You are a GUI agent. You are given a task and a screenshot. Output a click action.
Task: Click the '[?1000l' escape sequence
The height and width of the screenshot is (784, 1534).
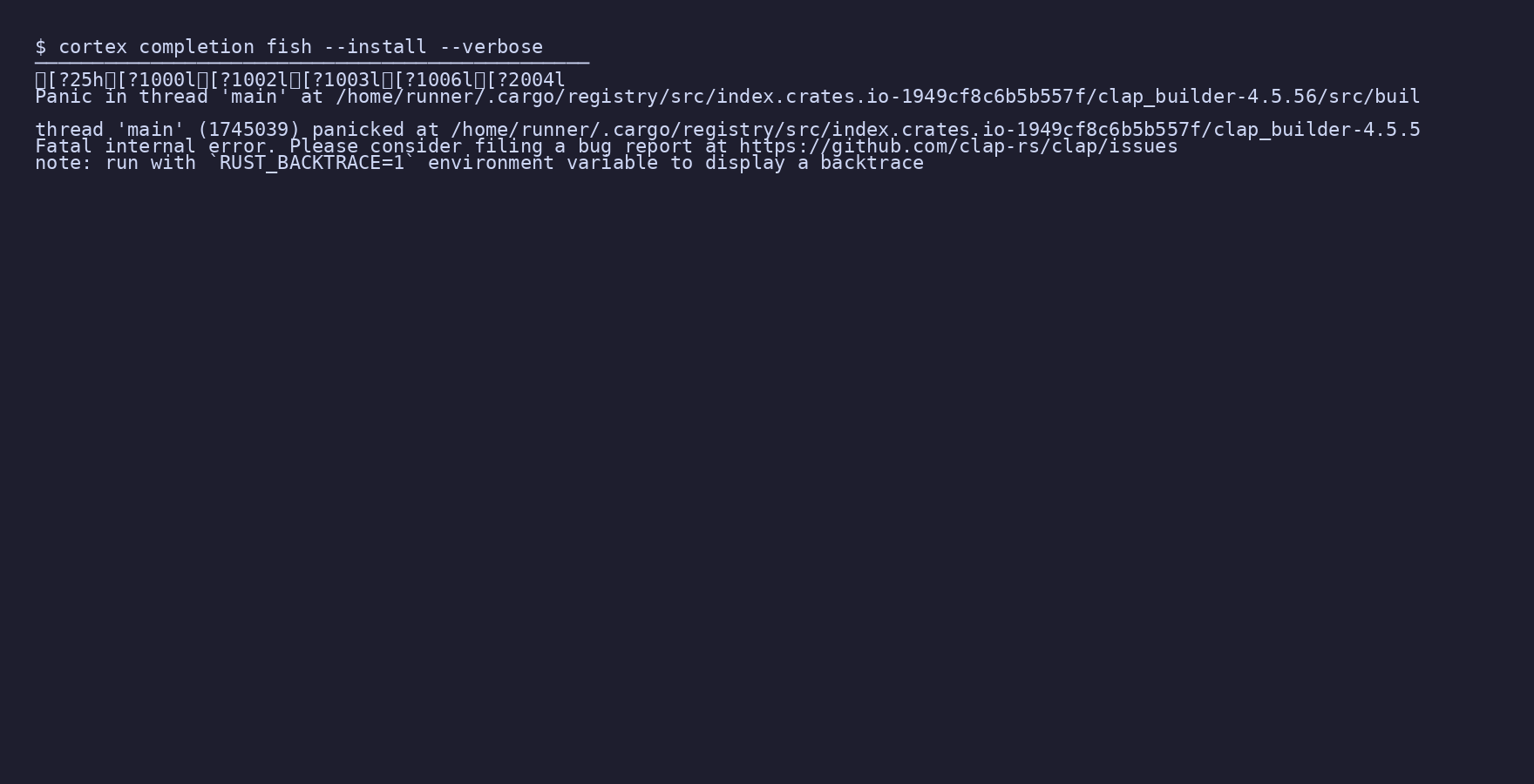point(156,80)
